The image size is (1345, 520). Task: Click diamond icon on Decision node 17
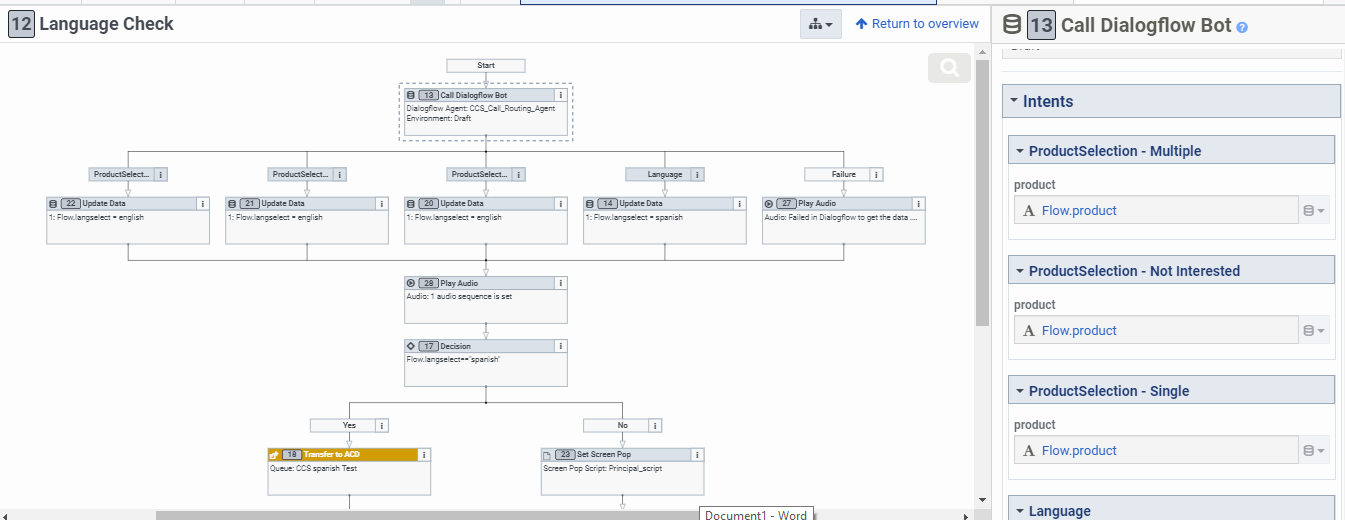(411, 346)
